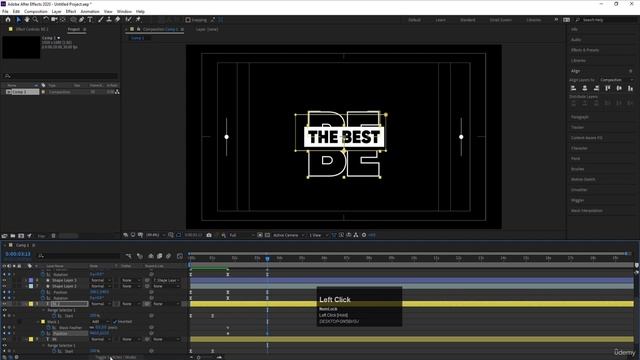Select the Unified Camera tool
640x360 pixels.
(x=54, y=20)
